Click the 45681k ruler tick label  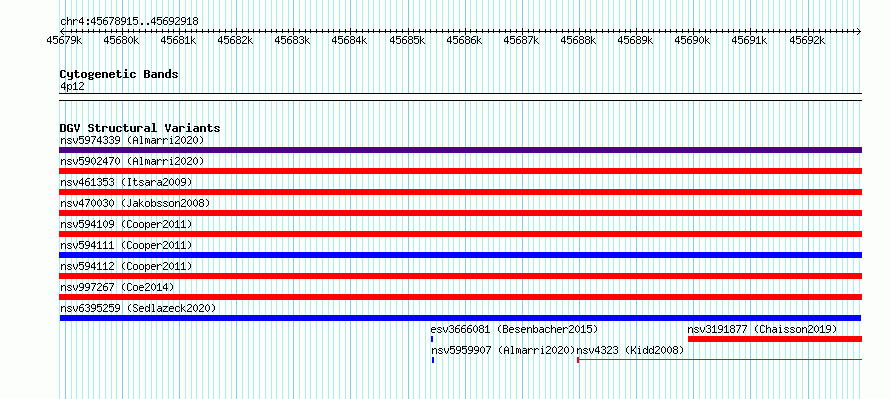(x=178, y=40)
